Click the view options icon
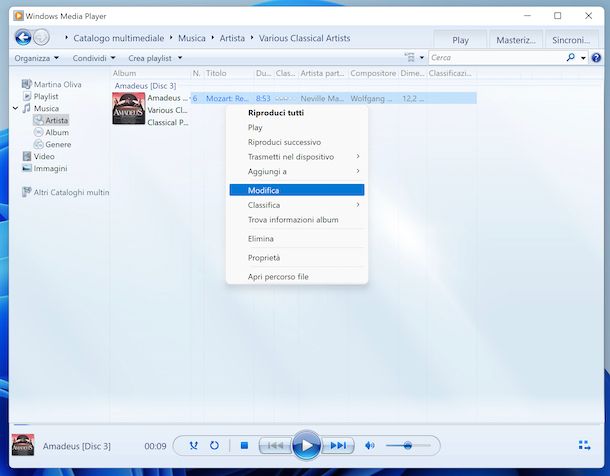Screen dimensions: 610x476 (410, 58)
